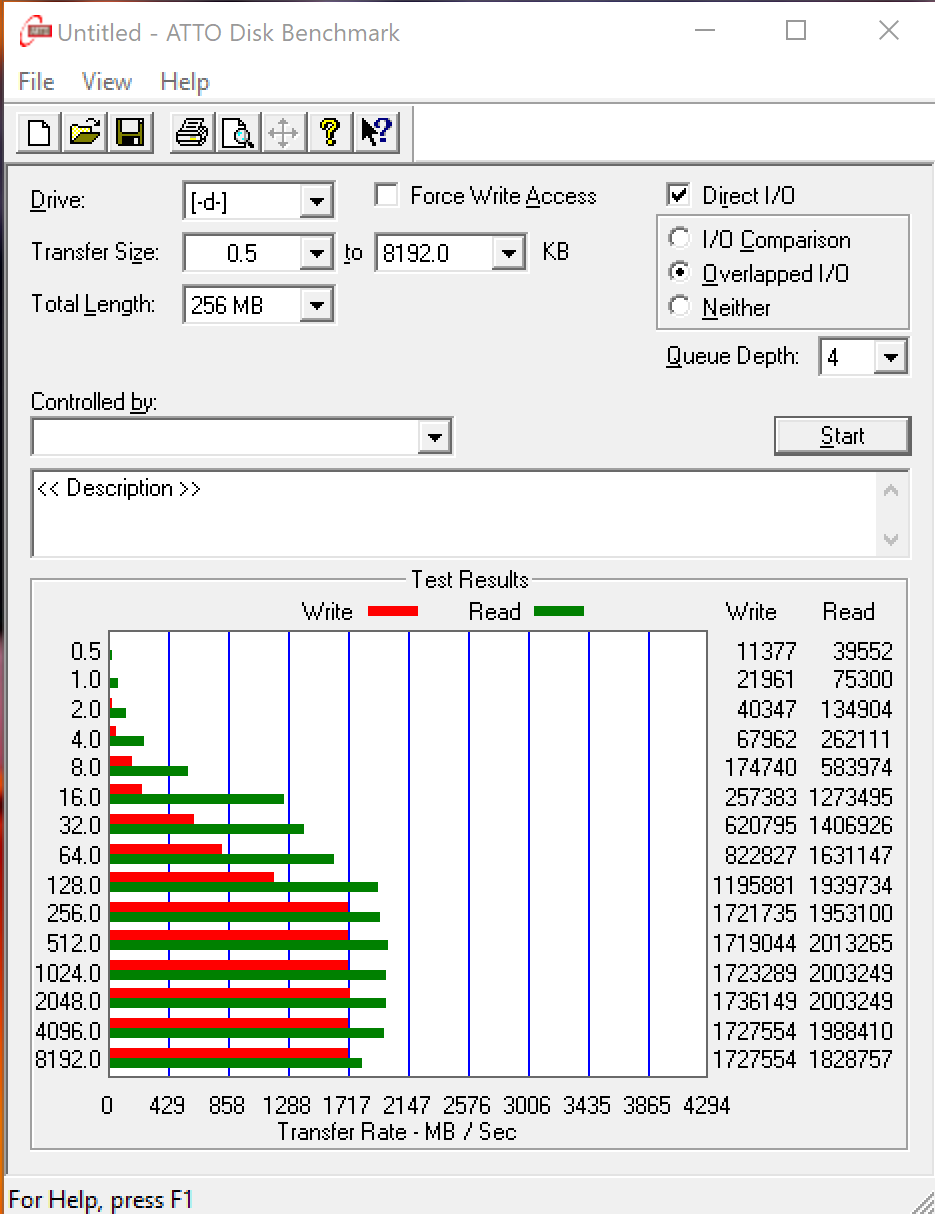The width and height of the screenshot is (935, 1214).
Task: Select the I/O Comparison radio button
Action: pyautogui.click(x=680, y=240)
